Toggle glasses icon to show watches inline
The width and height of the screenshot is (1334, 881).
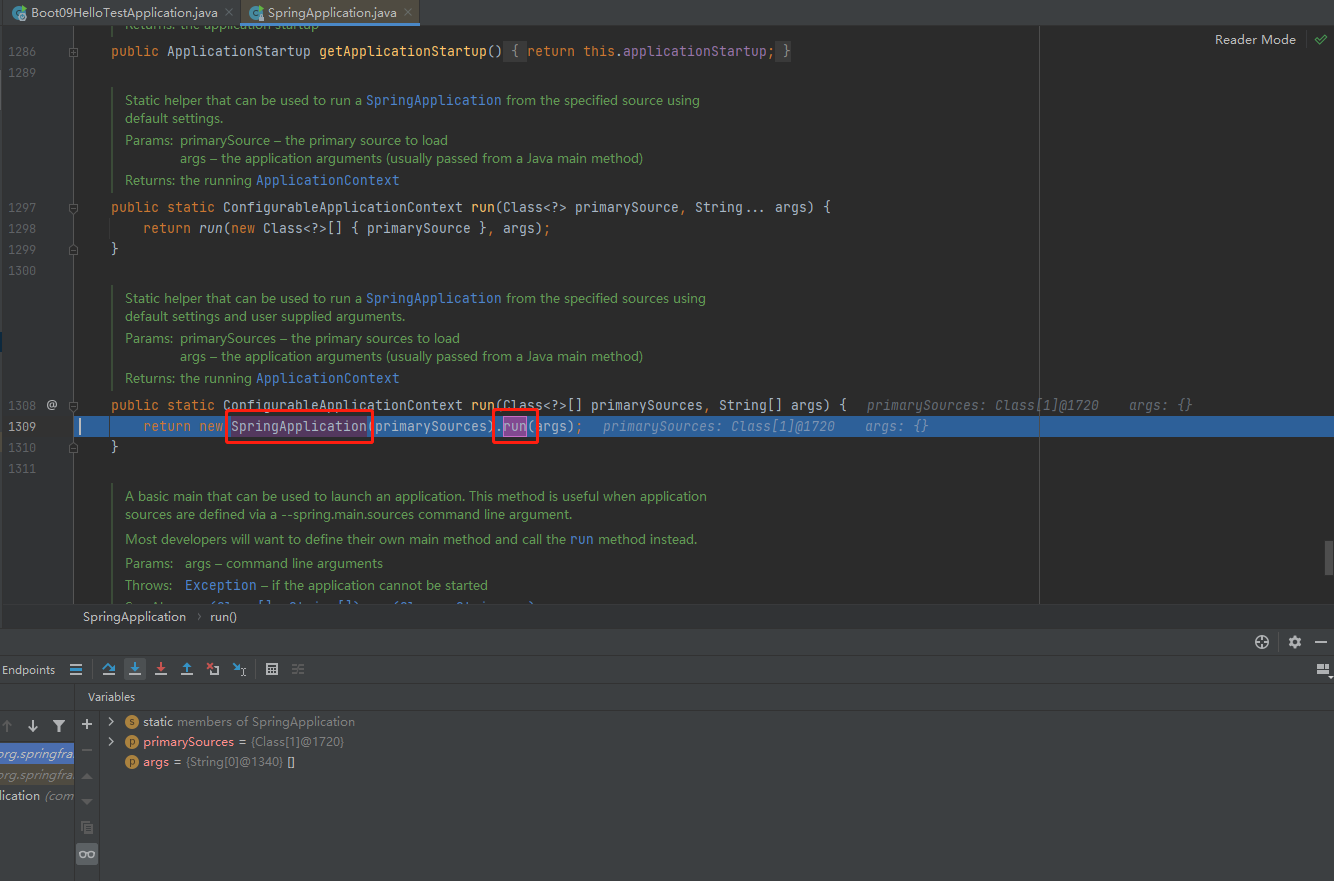pyautogui.click(x=87, y=854)
